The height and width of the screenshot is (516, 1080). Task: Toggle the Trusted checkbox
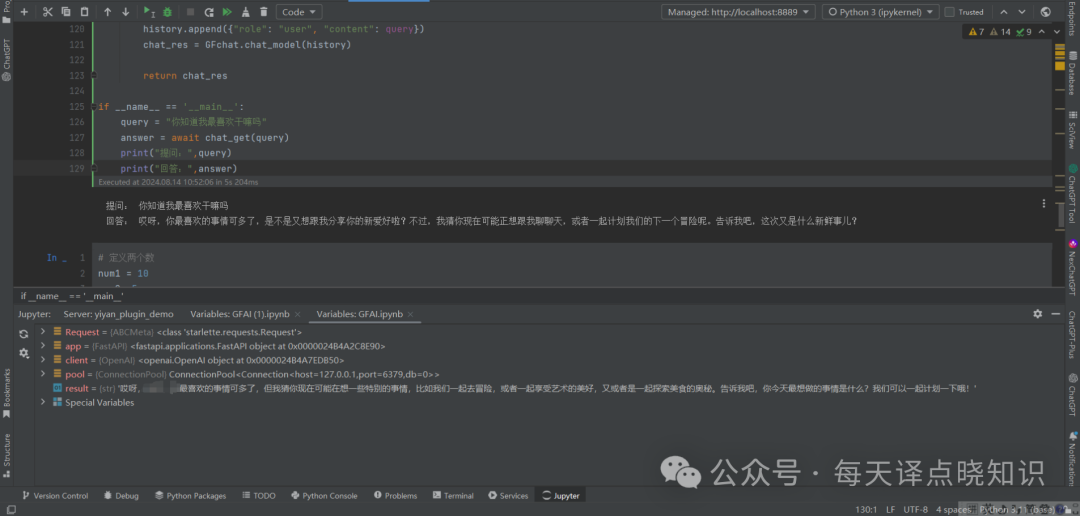point(950,12)
